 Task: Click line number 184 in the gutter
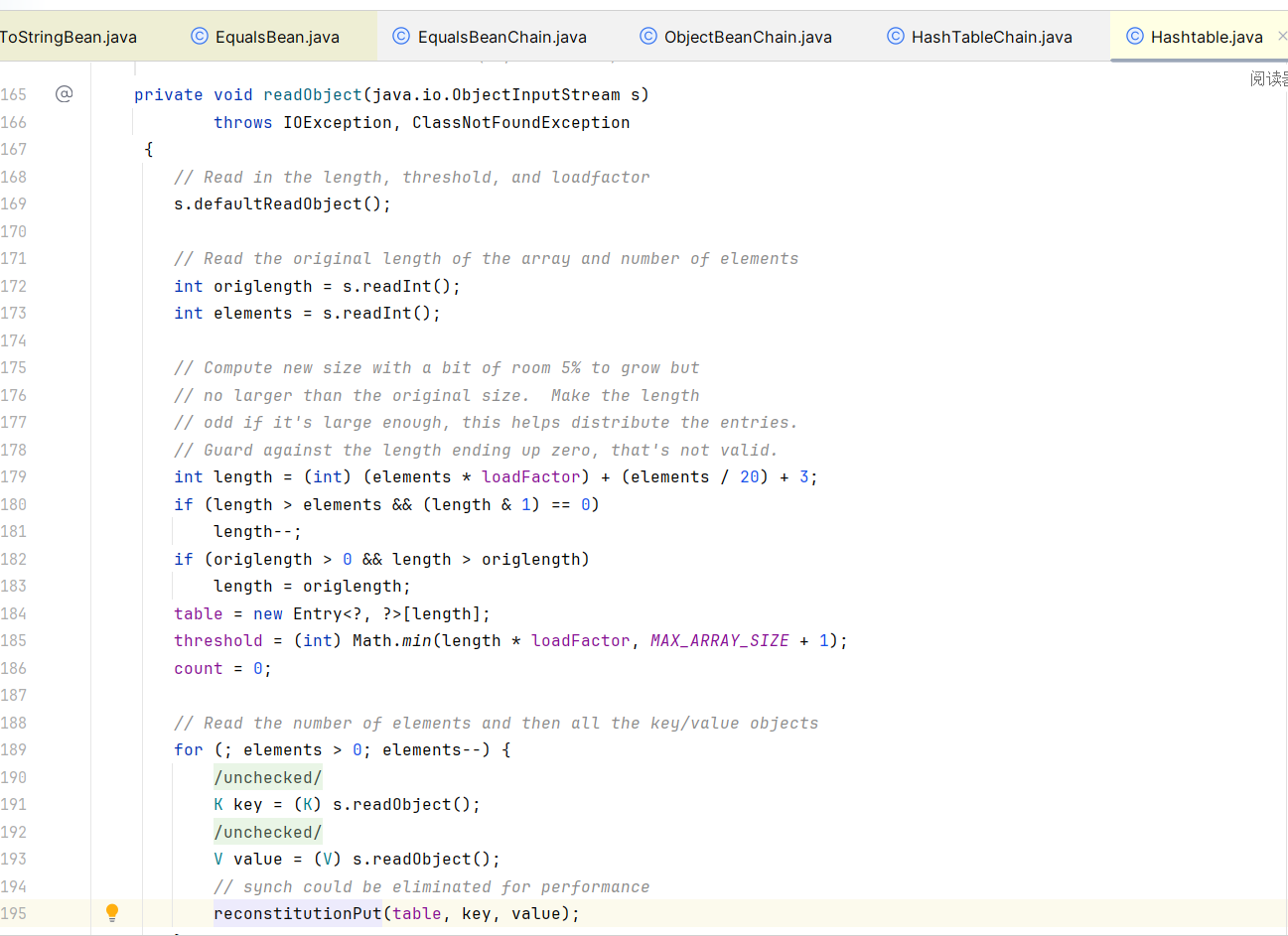(14, 613)
